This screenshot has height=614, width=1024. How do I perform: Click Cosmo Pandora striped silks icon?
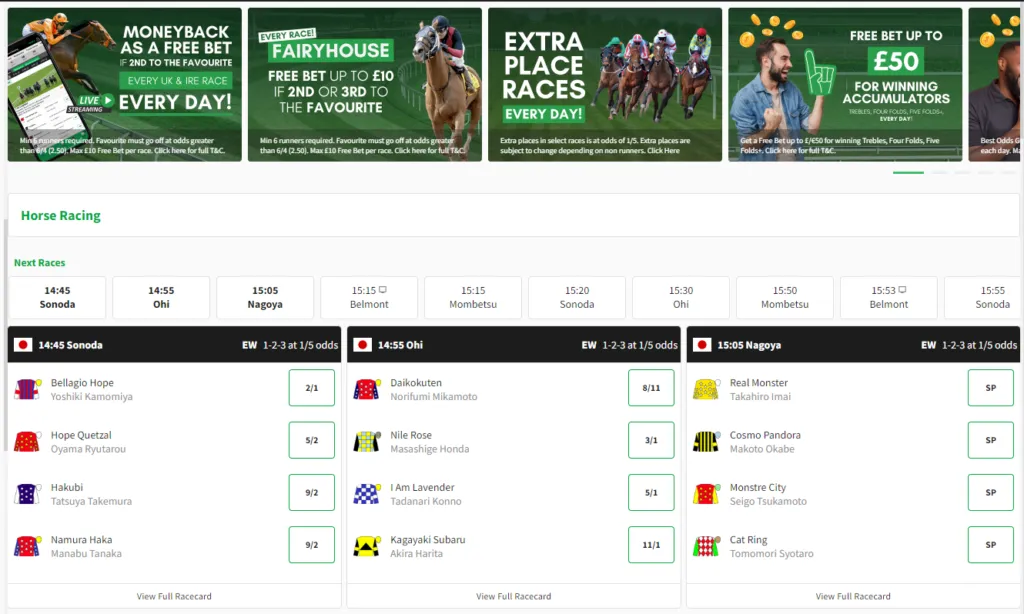point(706,442)
